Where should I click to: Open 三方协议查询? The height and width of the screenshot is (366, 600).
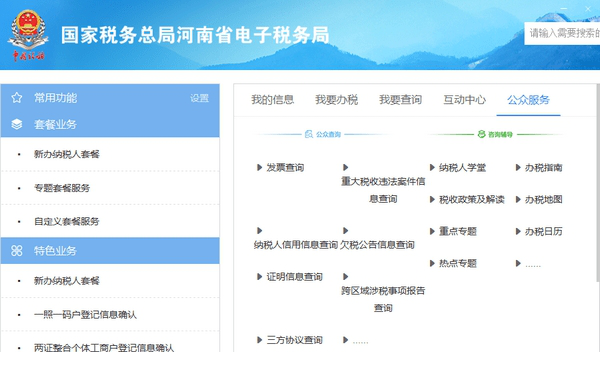[295, 340]
